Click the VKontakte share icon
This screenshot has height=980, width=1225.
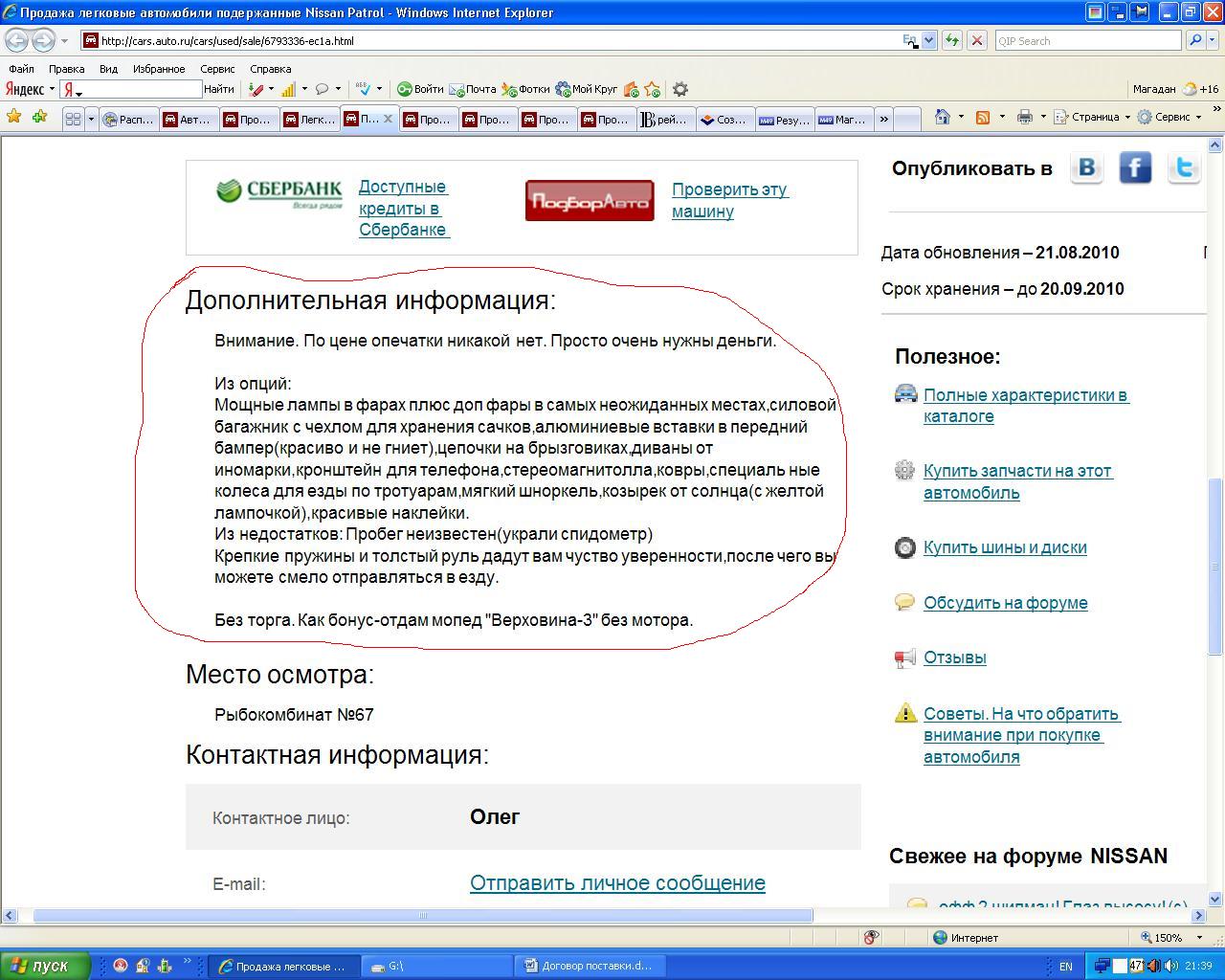(1086, 168)
